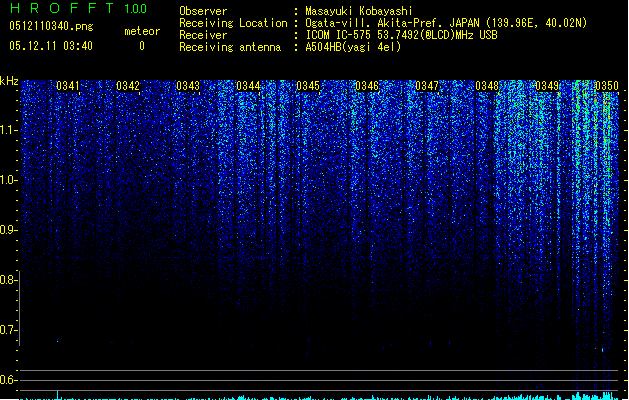The height and width of the screenshot is (400, 629).
Task: Click the 0350 time marker
Action: coord(607,86)
